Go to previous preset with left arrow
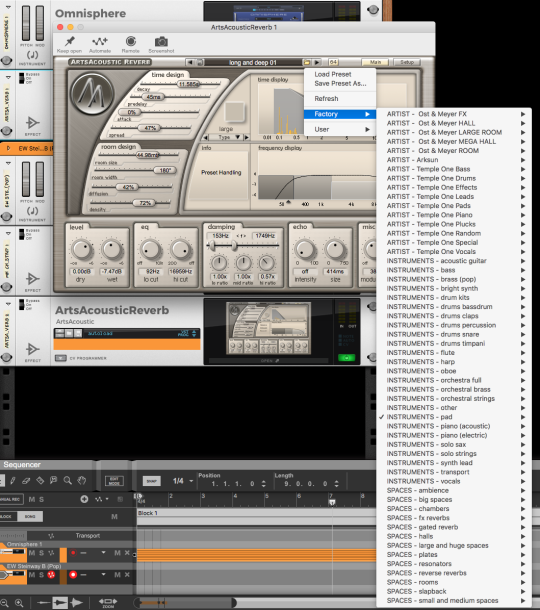Viewport: 540px width, 610px height. pyautogui.click(x=190, y=62)
